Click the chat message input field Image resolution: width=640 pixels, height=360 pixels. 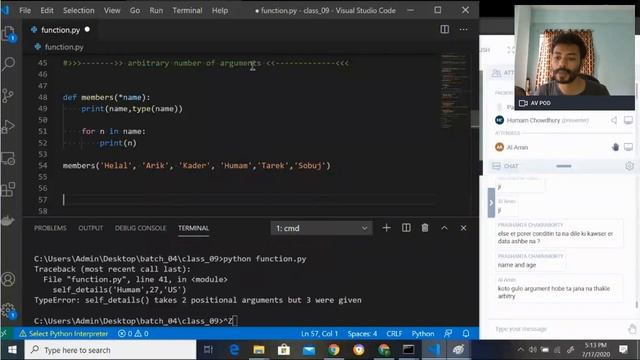[x=557, y=329]
